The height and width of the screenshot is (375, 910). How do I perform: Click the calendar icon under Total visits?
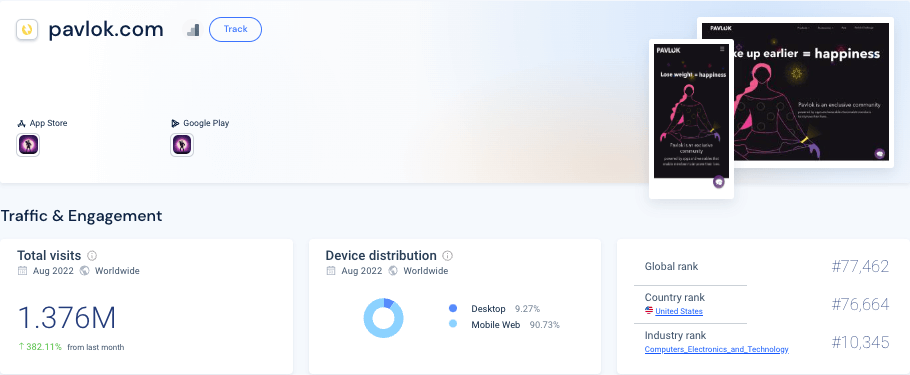[23, 271]
